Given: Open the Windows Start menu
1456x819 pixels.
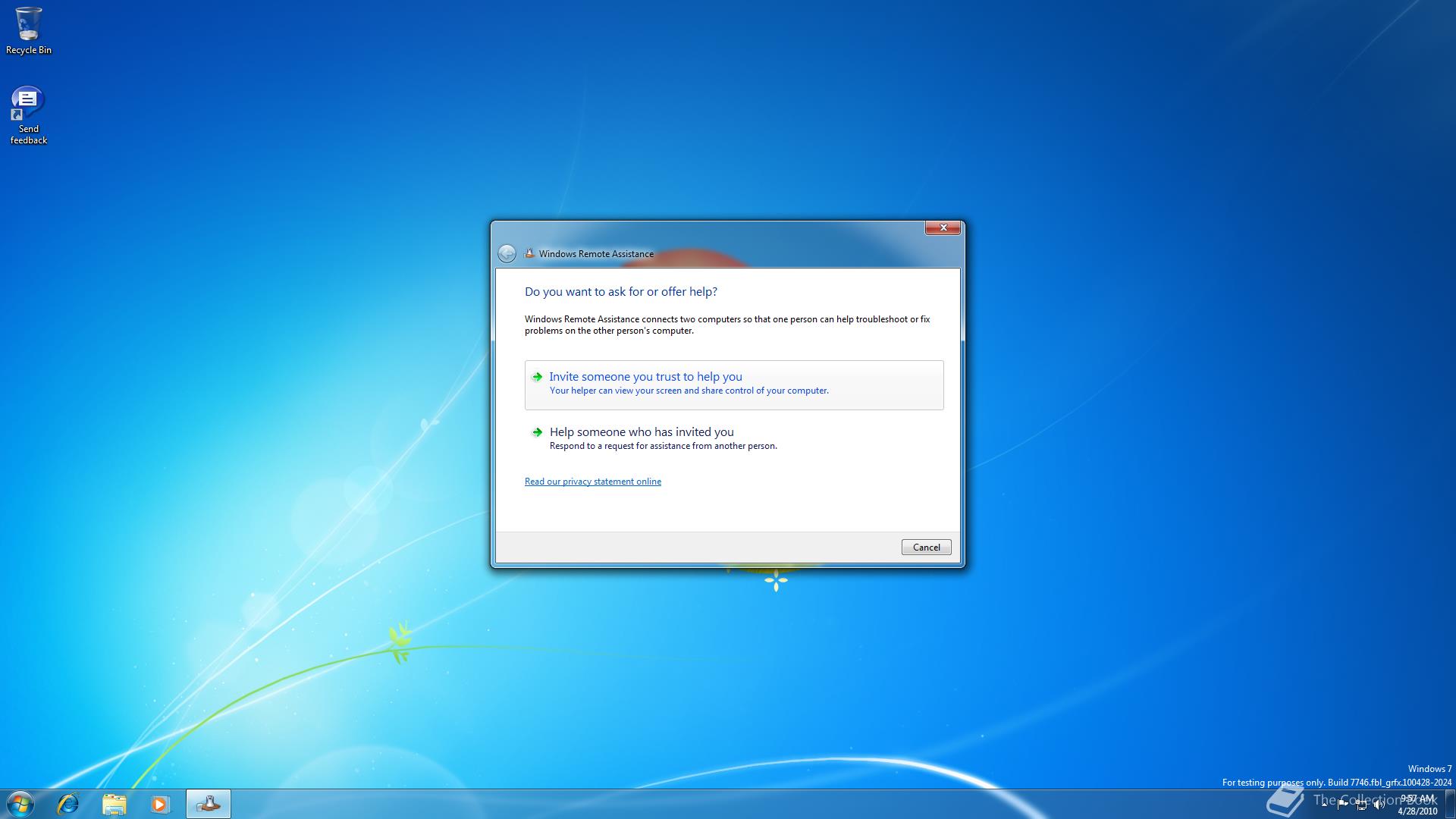Looking at the screenshot, I should (x=20, y=804).
